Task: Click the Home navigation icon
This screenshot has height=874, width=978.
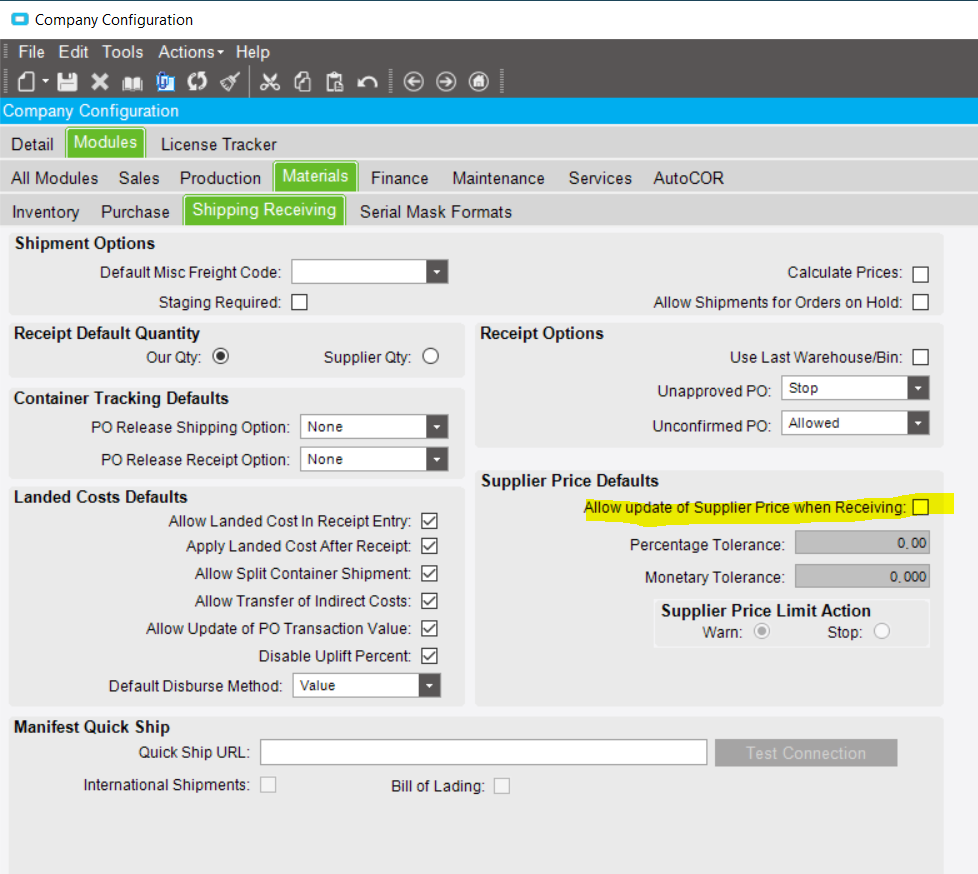Action: pyautogui.click(x=478, y=81)
